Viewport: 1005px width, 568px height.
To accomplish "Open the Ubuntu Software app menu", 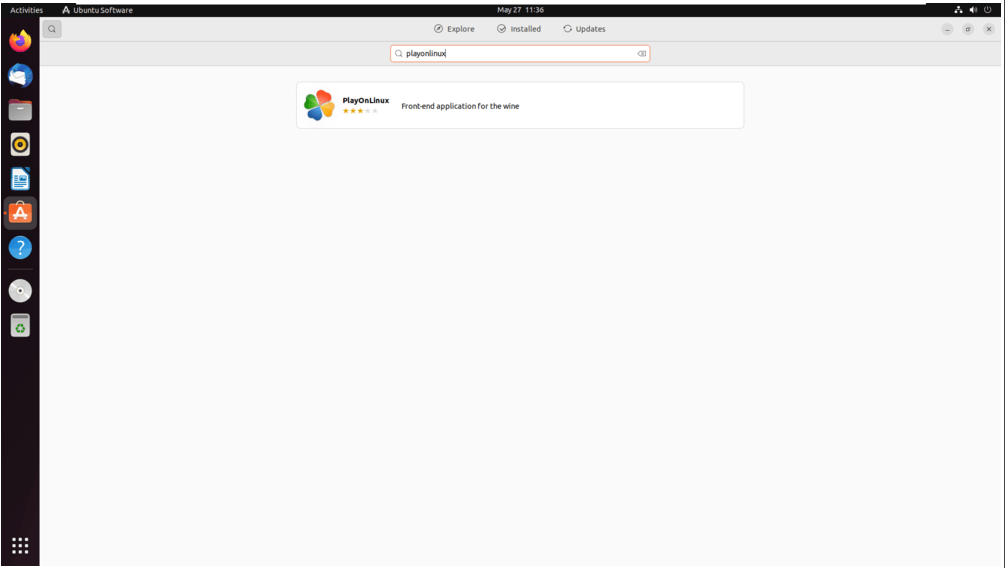I will [97, 10].
